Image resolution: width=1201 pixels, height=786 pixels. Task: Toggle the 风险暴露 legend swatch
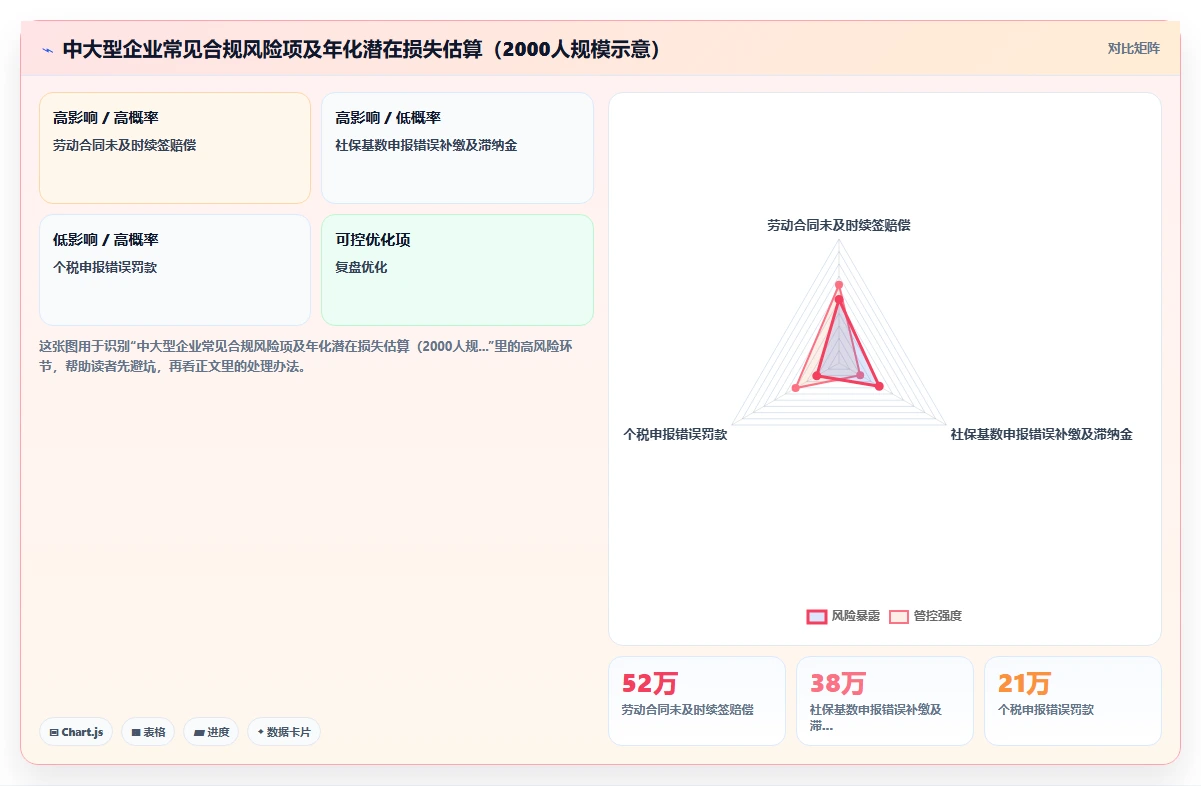[x=817, y=616]
